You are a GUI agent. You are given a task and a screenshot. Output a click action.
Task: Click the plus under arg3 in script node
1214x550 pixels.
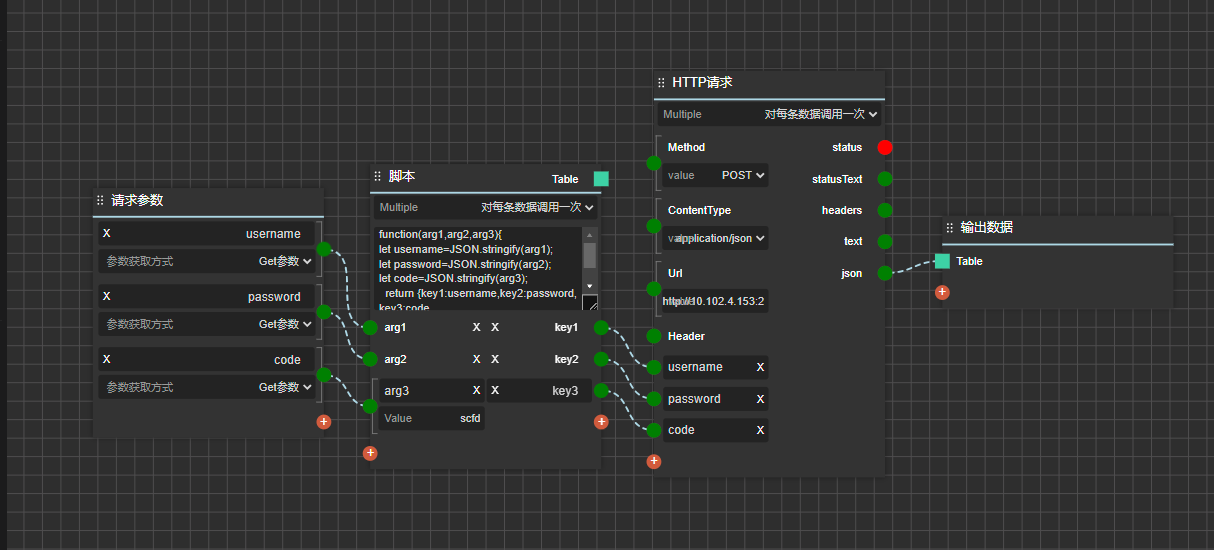[371, 453]
